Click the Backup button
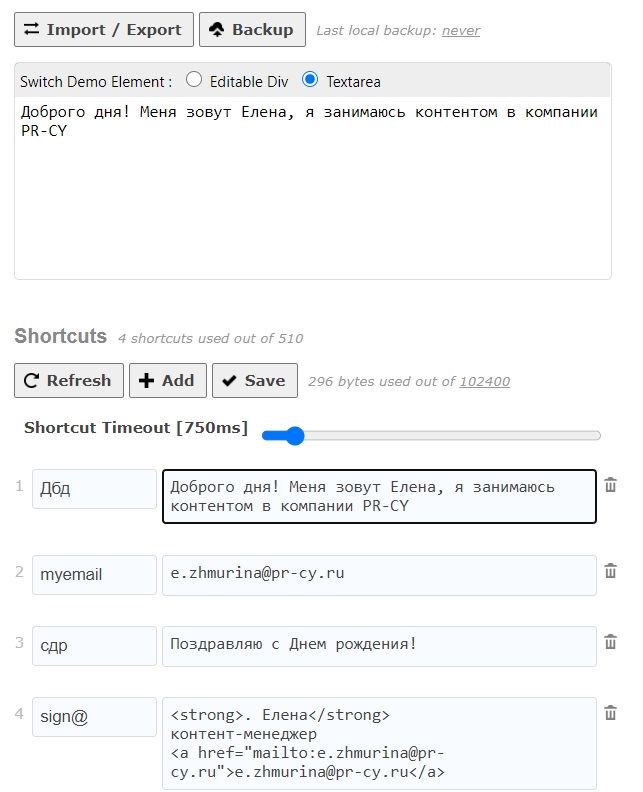This screenshot has height=792, width=643. 252,30
